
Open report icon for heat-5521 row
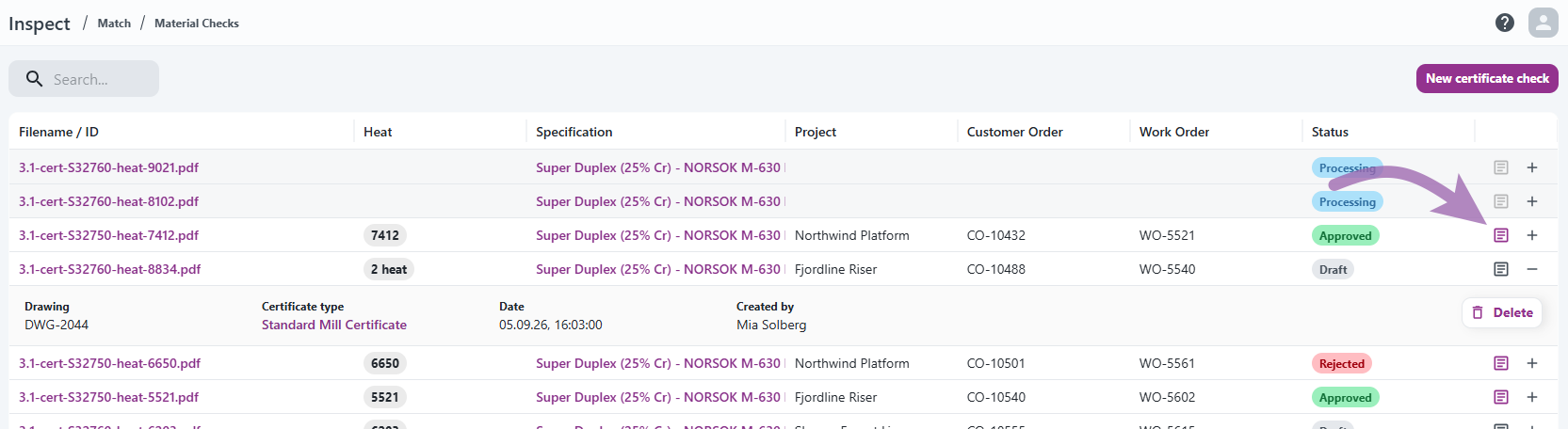pos(1501,397)
